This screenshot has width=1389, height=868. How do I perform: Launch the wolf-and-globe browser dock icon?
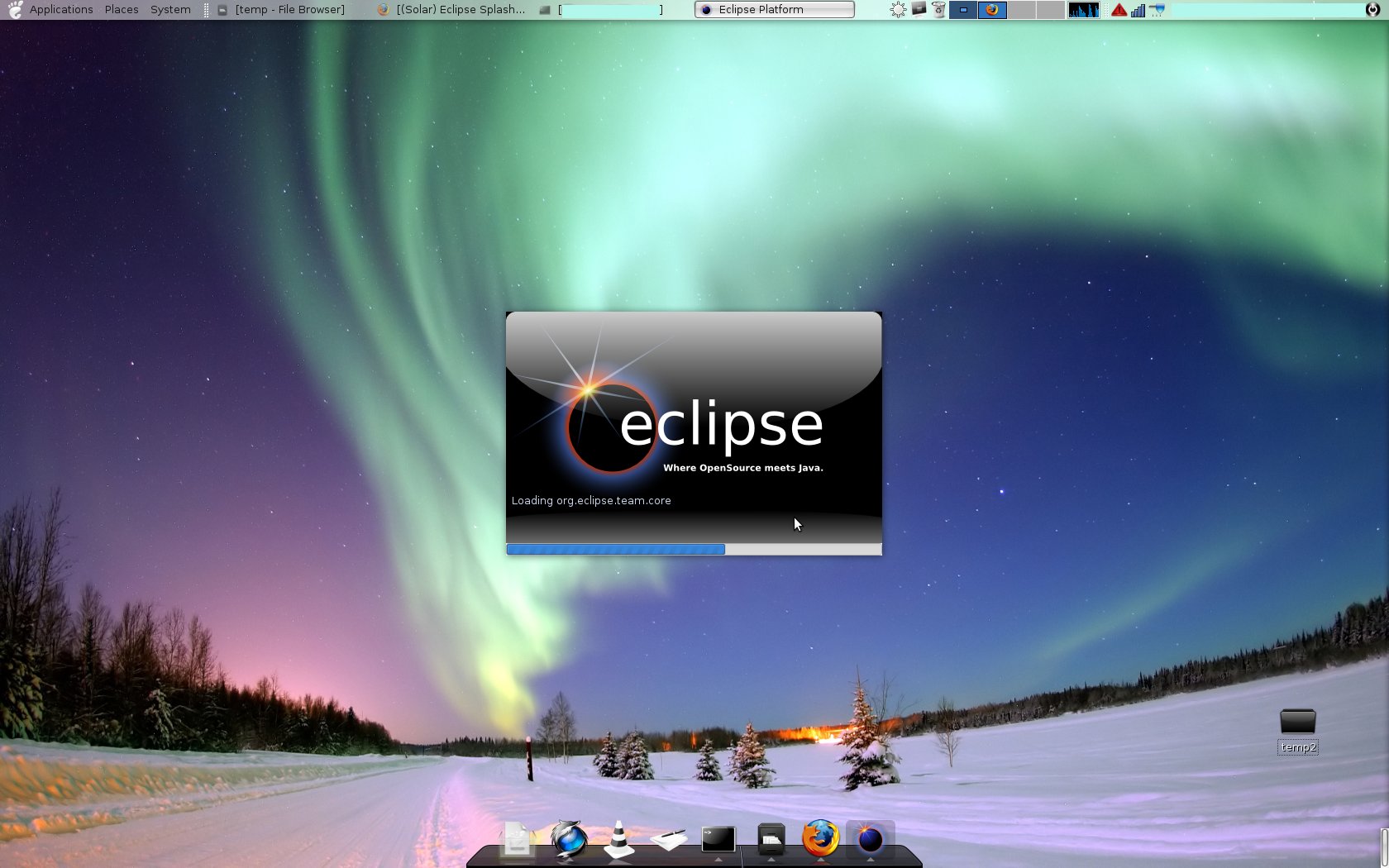coord(569,839)
